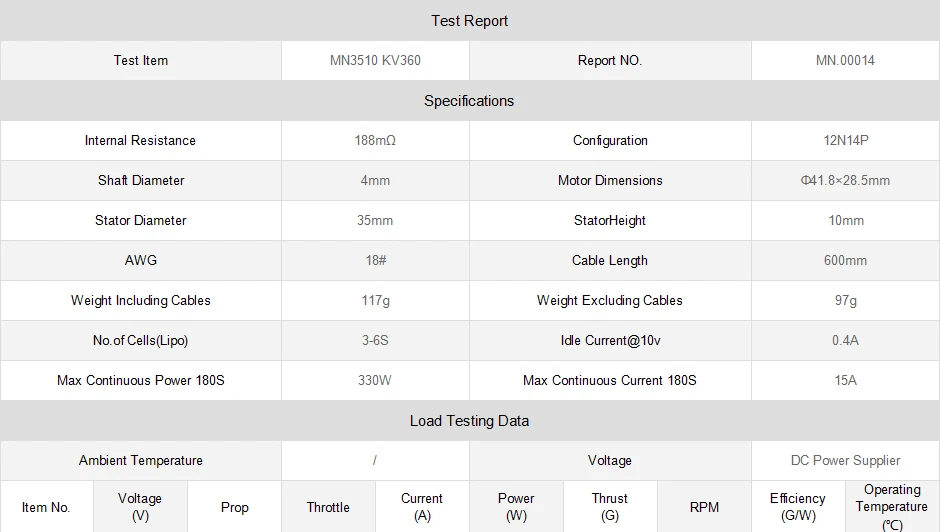Click the Test Report title header
The height and width of the screenshot is (532, 940).
click(x=469, y=21)
